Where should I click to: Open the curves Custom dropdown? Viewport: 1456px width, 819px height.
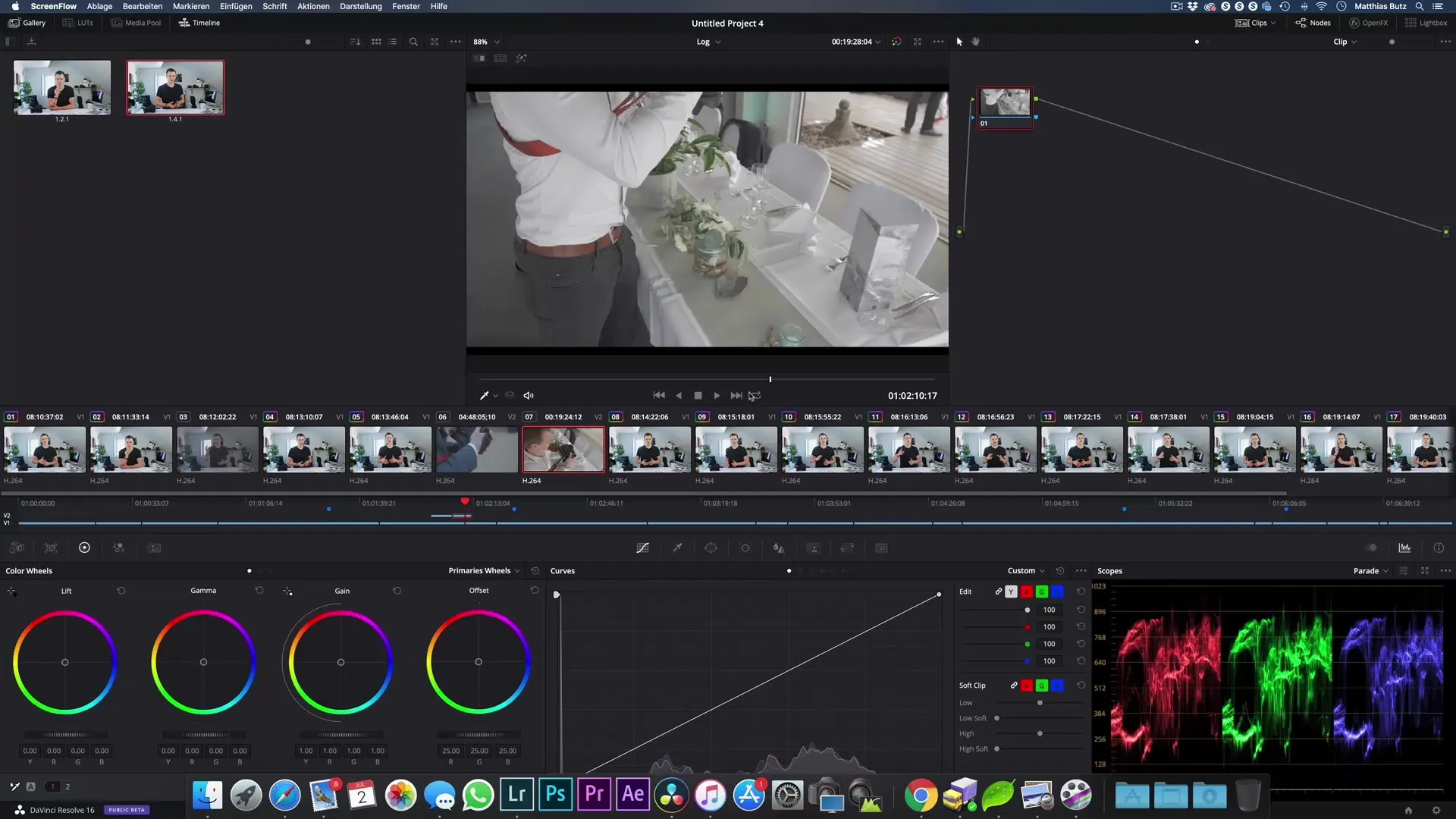(x=1026, y=570)
